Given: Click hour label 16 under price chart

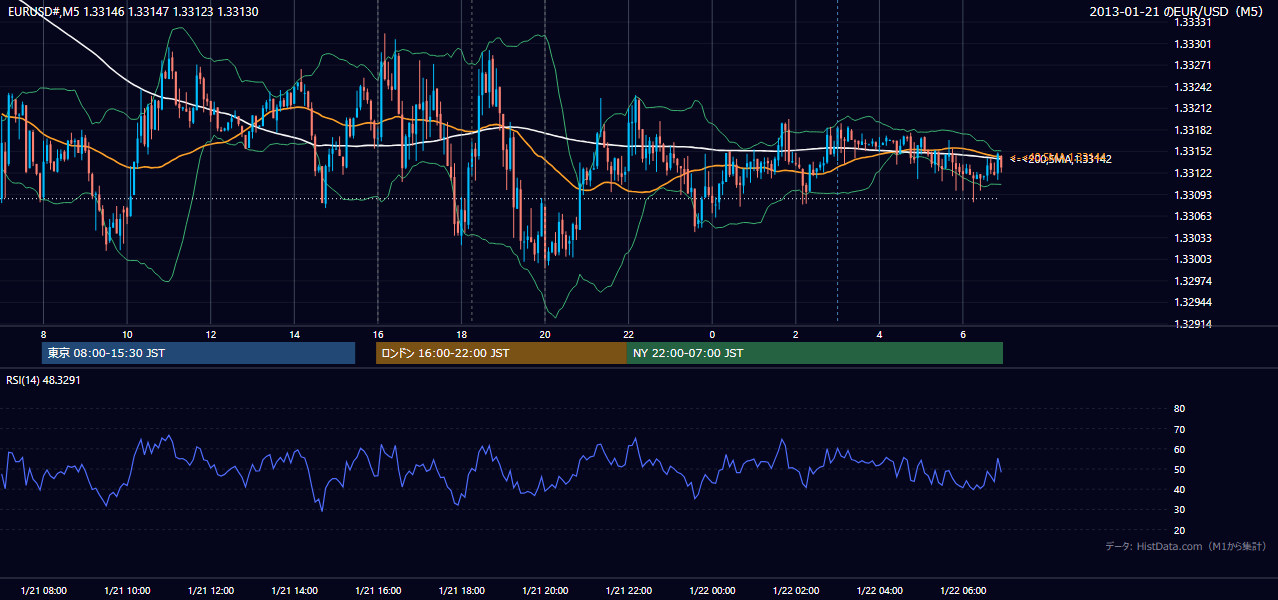Looking at the screenshot, I should coord(377,334).
